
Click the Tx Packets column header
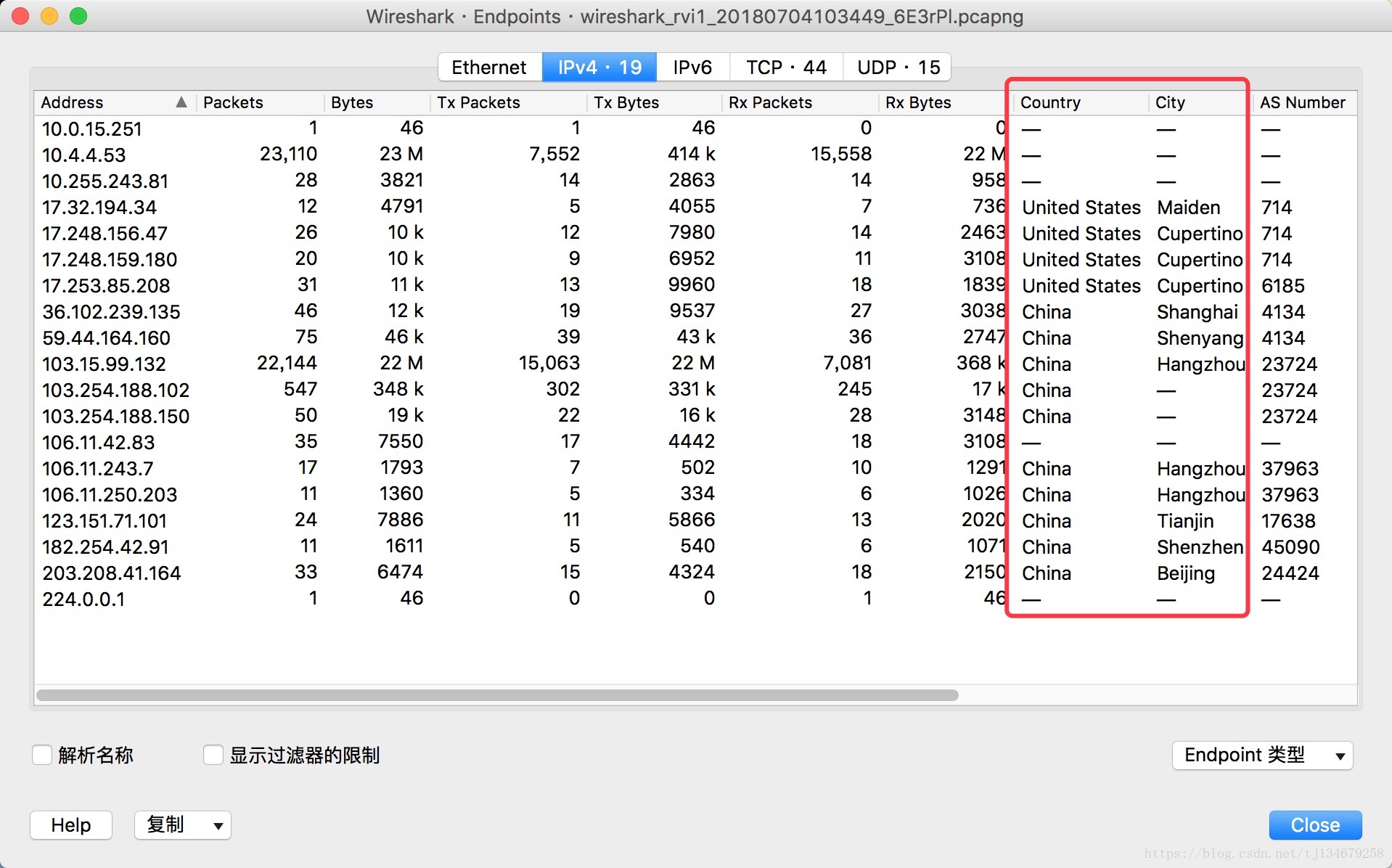tap(508, 102)
